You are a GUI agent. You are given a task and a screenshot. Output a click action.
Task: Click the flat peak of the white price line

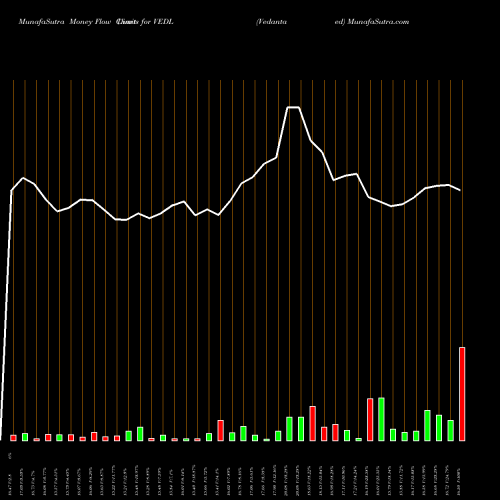(x=293, y=107)
